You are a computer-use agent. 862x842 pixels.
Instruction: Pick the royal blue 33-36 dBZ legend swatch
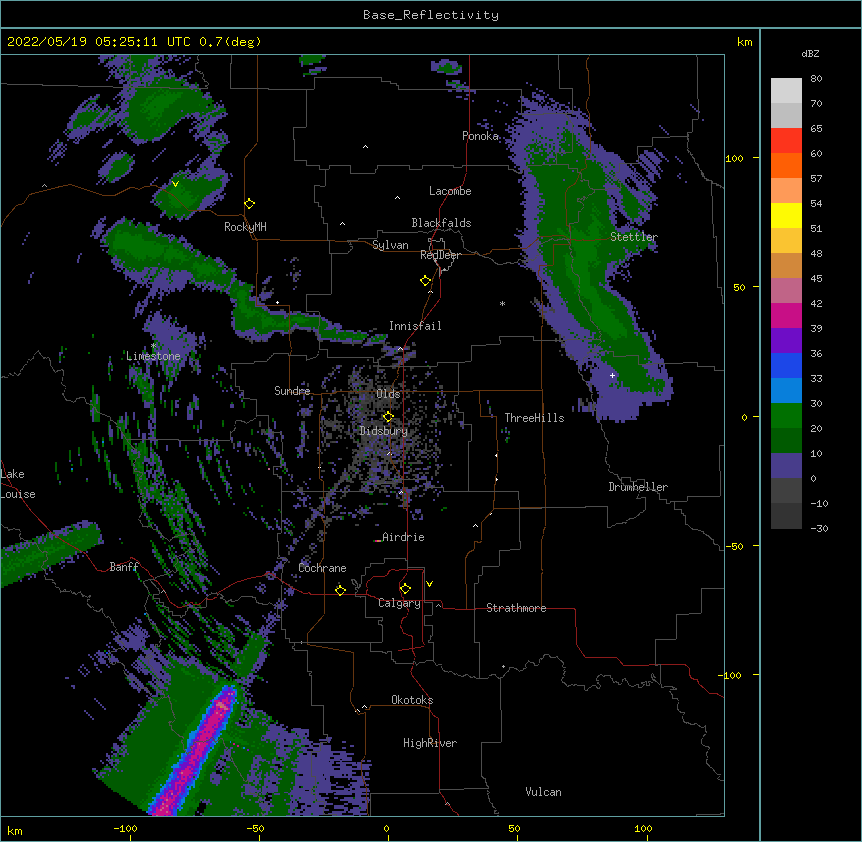(x=786, y=365)
